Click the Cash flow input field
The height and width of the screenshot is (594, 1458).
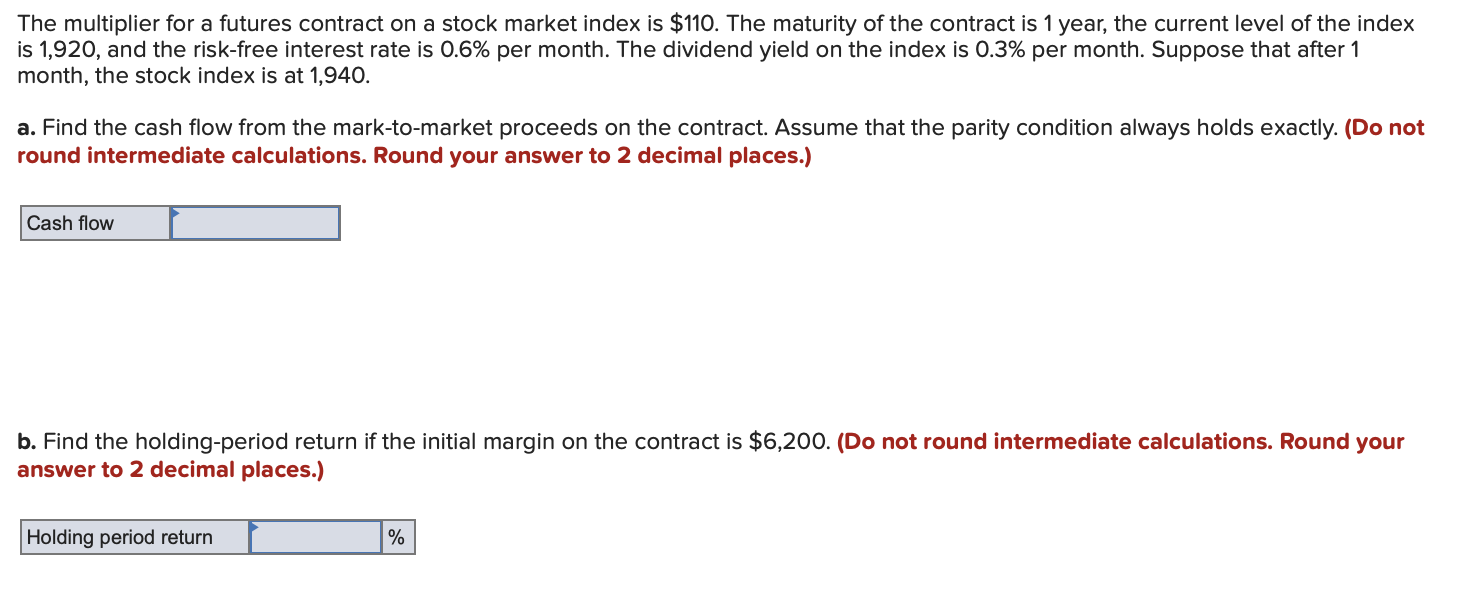pyautogui.click(x=255, y=222)
